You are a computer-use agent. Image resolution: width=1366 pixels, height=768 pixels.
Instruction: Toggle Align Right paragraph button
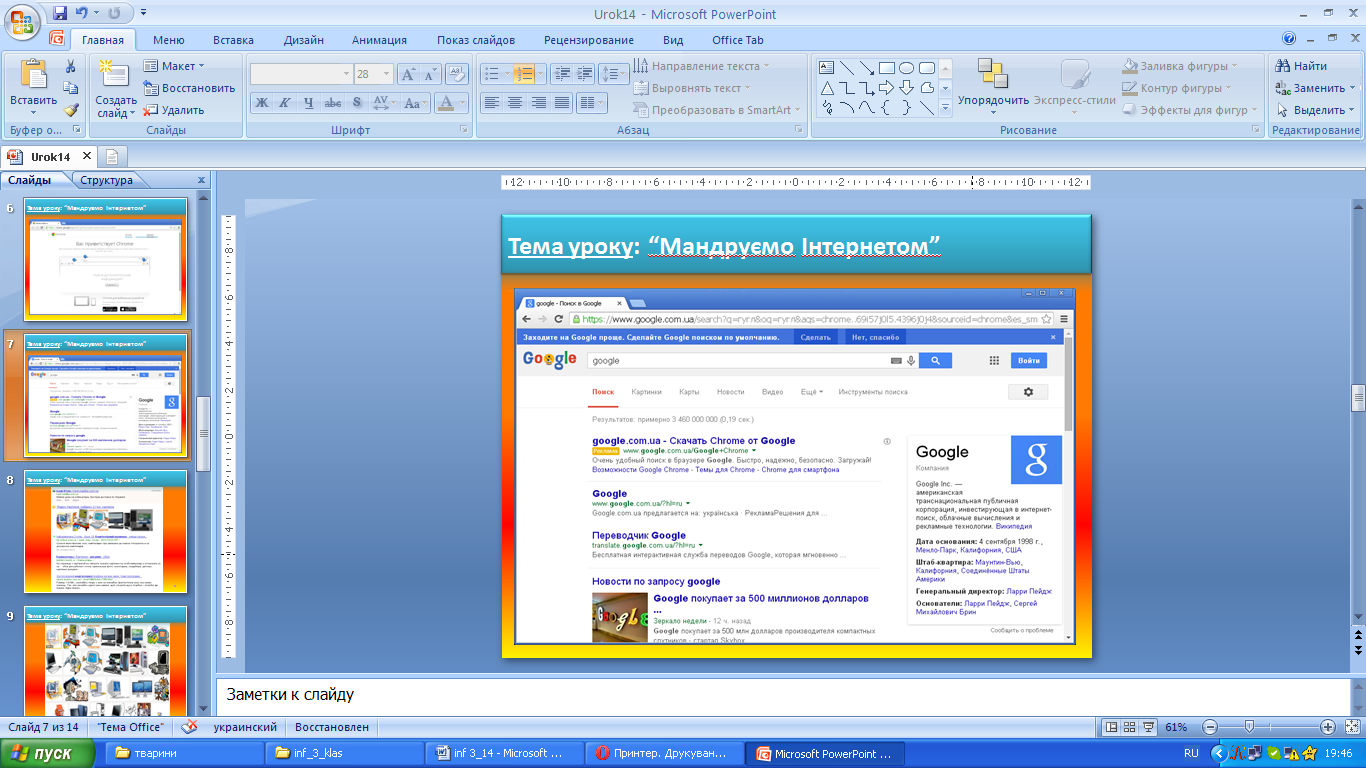(539, 102)
